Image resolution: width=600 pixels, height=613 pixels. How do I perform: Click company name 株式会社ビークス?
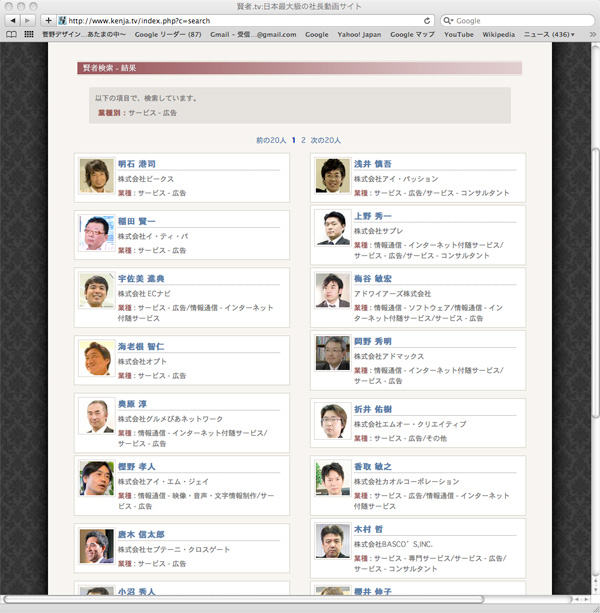[146, 179]
